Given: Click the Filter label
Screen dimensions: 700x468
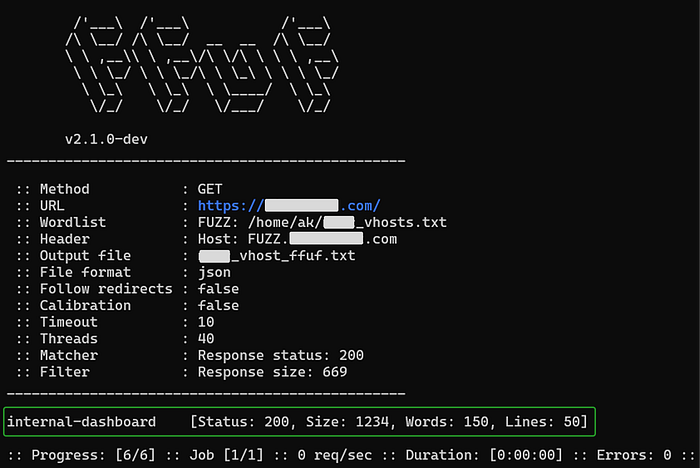Looking at the screenshot, I should 65,372.
